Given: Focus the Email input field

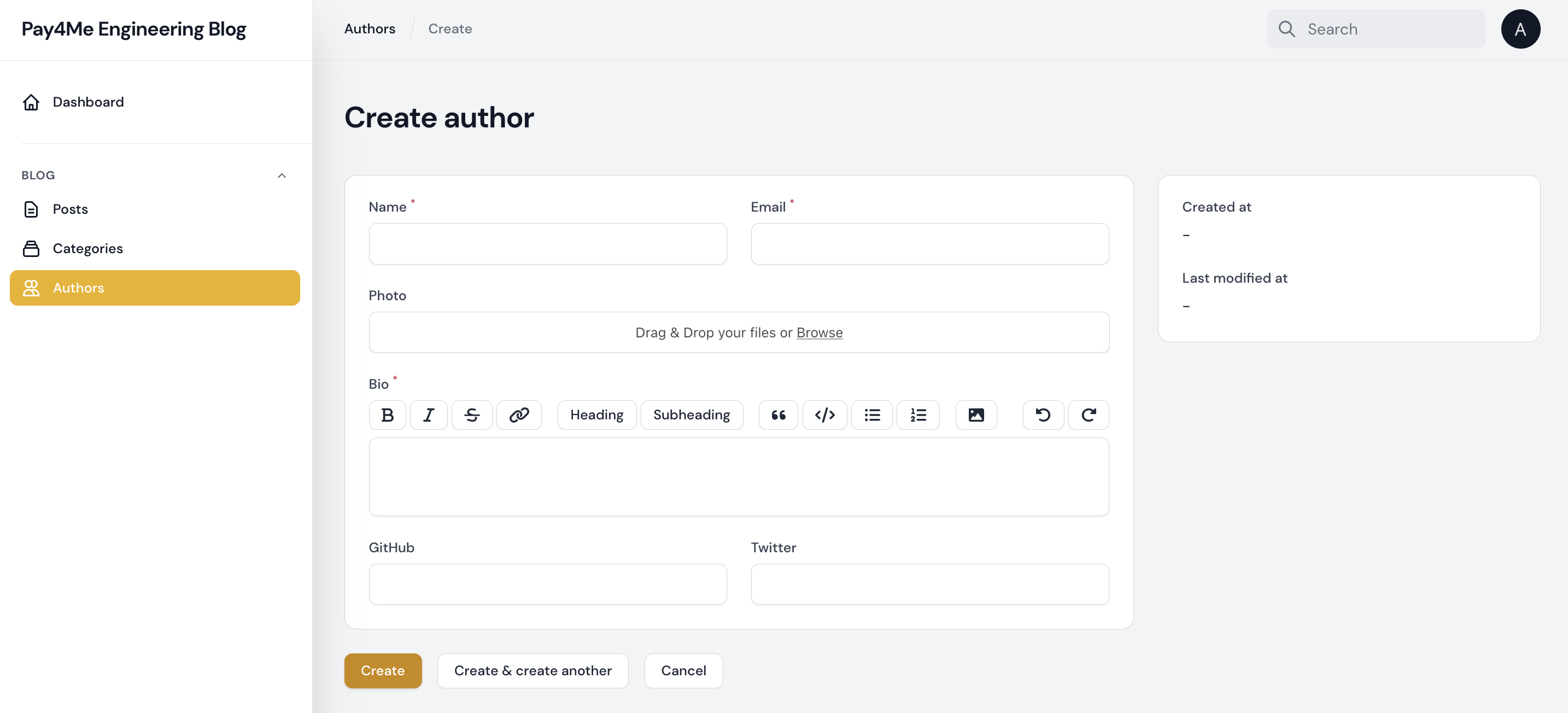Looking at the screenshot, I should coord(929,243).
